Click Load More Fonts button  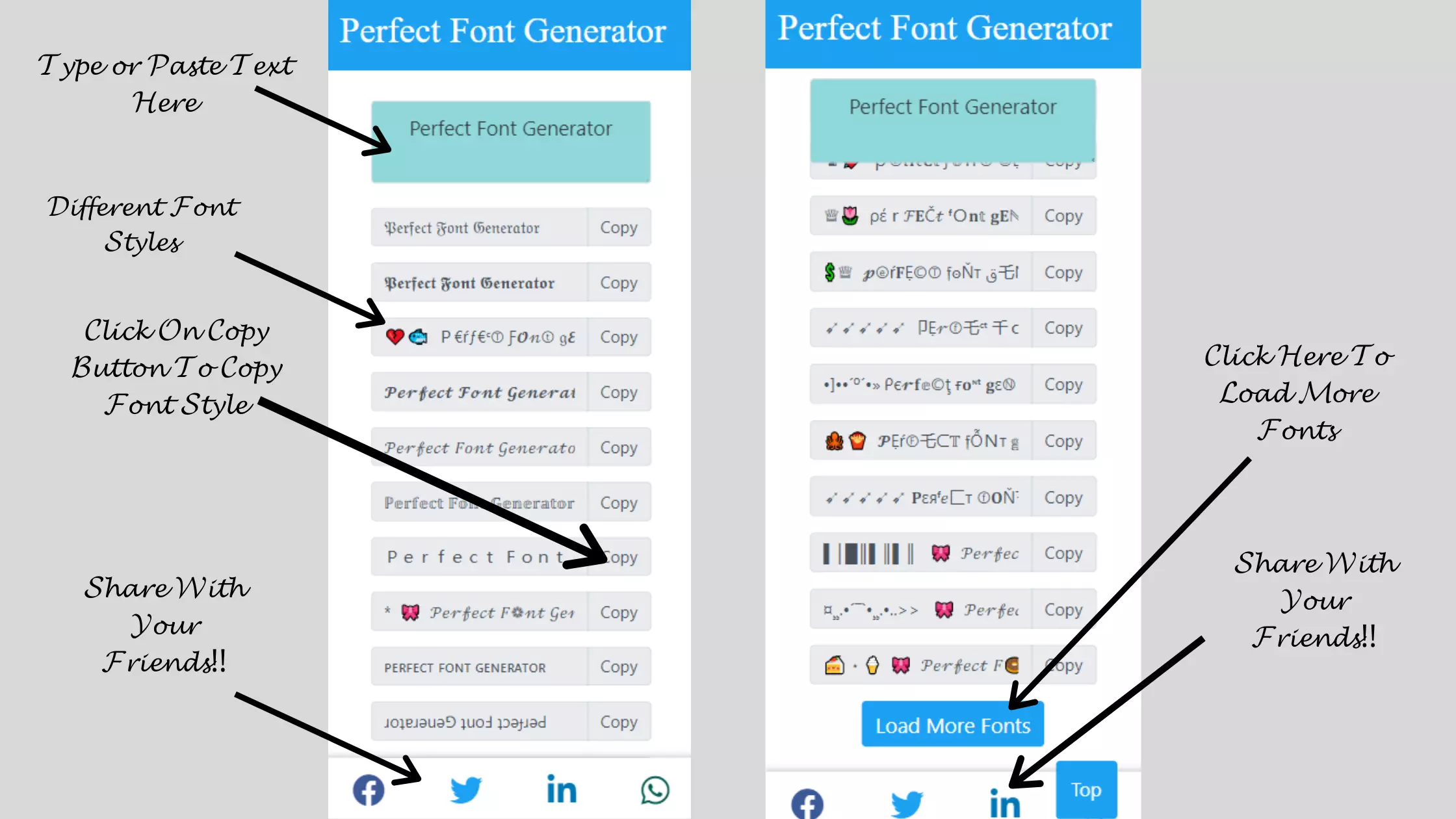(952, 725)
